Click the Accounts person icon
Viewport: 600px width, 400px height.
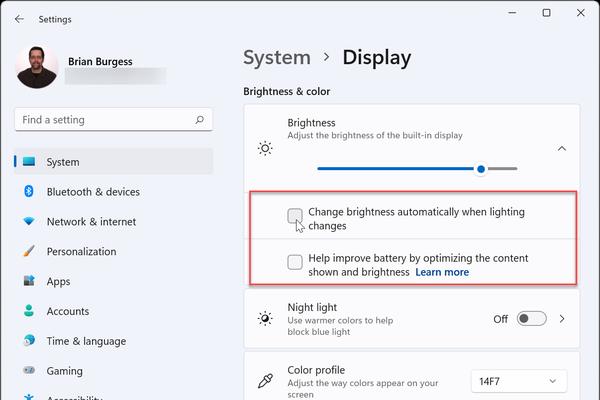pyautogui.click(x=29, y=311)
